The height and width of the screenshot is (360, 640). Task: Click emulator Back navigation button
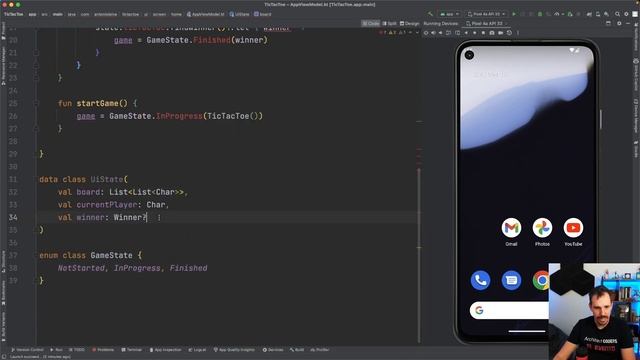(x=466, y=33)
